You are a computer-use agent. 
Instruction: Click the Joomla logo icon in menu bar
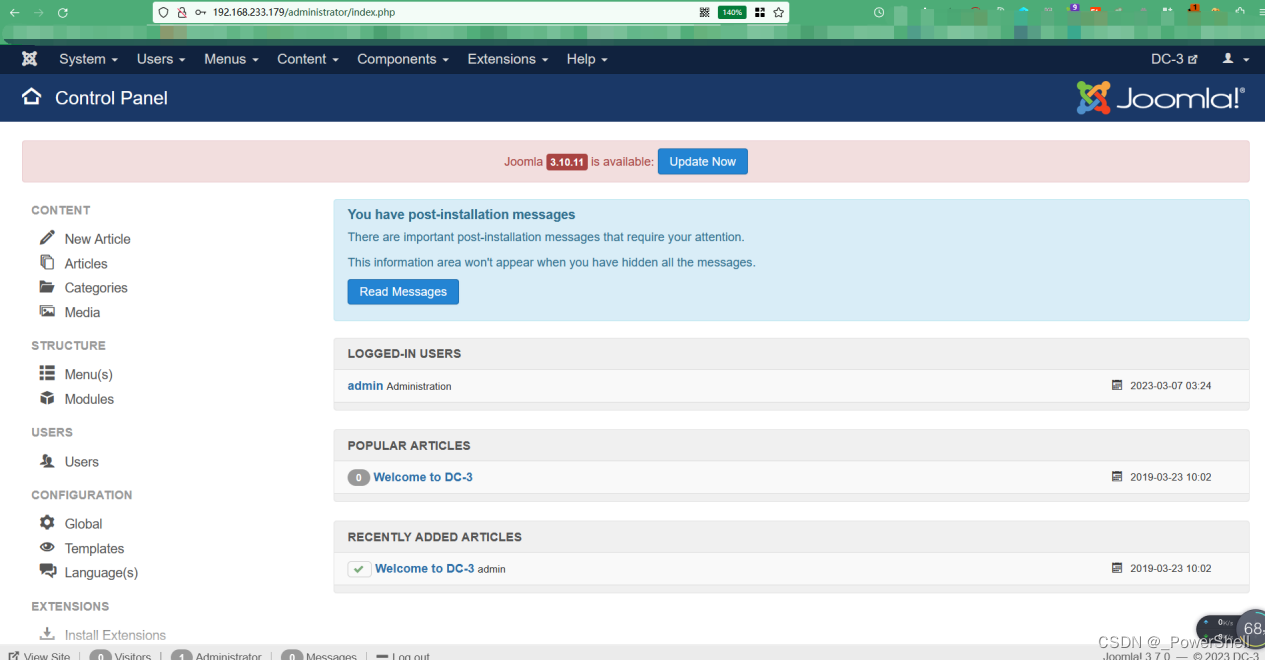coord(30,59)
